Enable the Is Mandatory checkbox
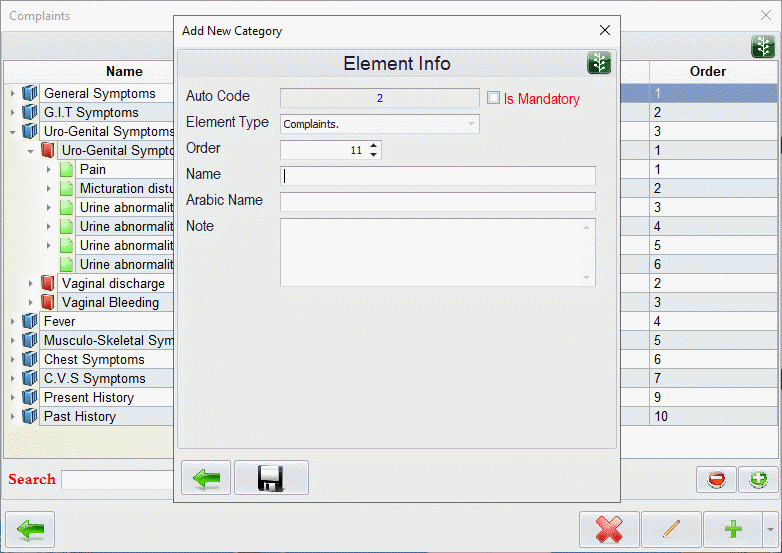This screenshot has height=553, width=782. click(493, 98)
